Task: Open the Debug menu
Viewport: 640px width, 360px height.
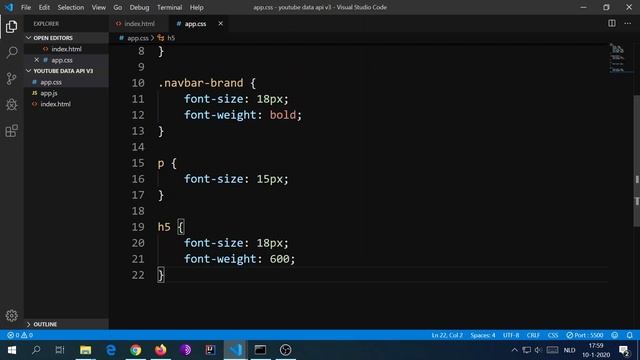Action: [x=139, y=7]
